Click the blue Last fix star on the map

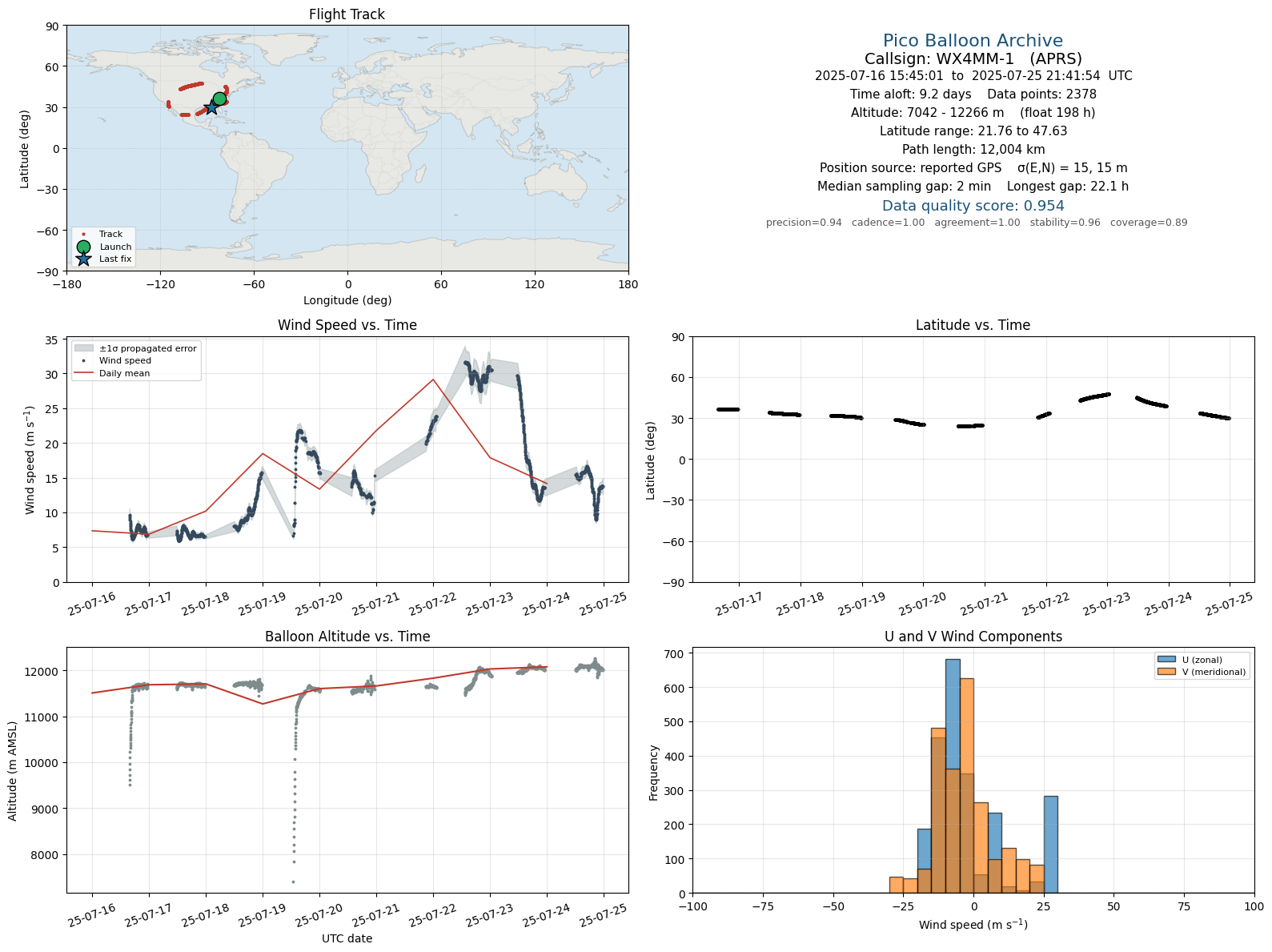211,107
